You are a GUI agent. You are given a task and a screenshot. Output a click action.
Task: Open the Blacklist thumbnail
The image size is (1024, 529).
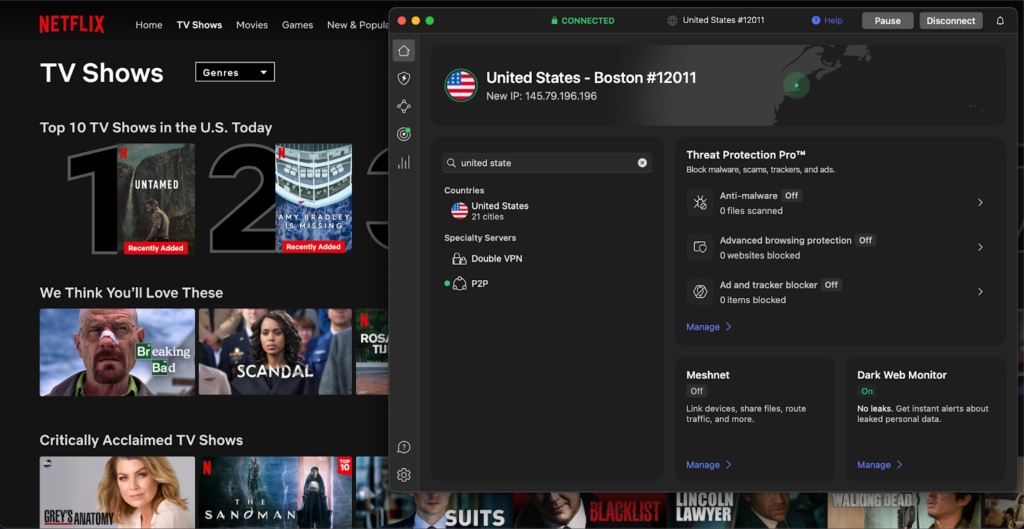(591, 511)
